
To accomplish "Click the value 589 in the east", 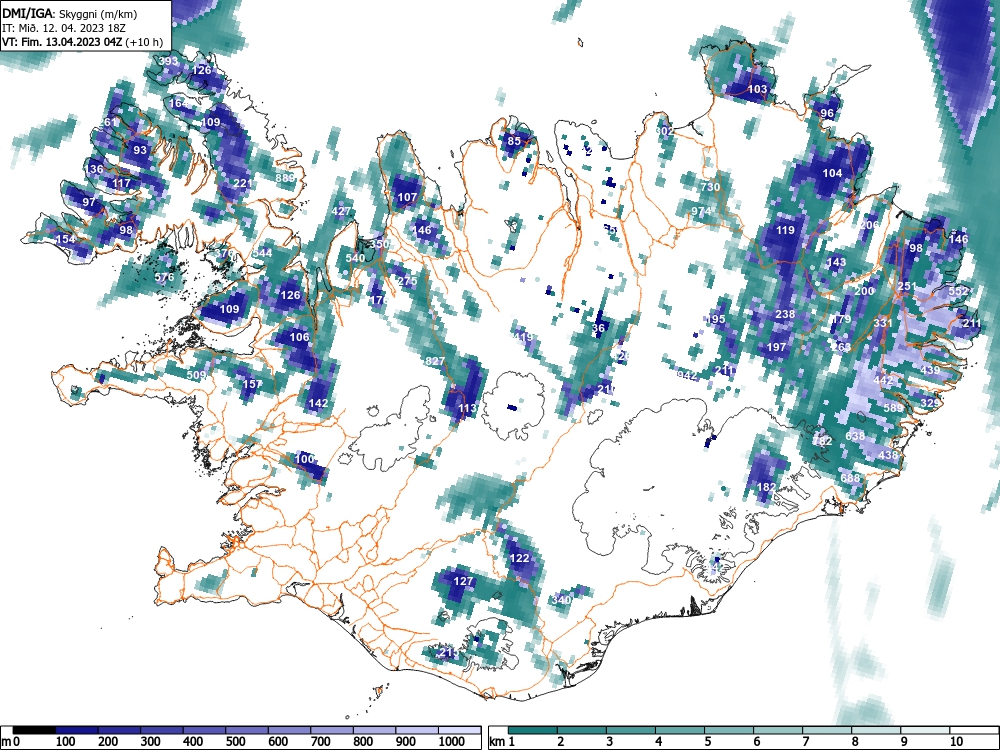I will pyautogui.click(x=893, y=408).
